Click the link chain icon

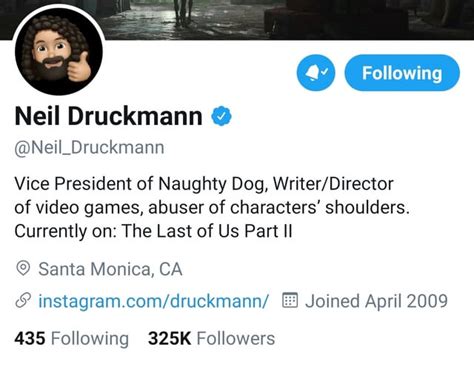pos(23,300)
